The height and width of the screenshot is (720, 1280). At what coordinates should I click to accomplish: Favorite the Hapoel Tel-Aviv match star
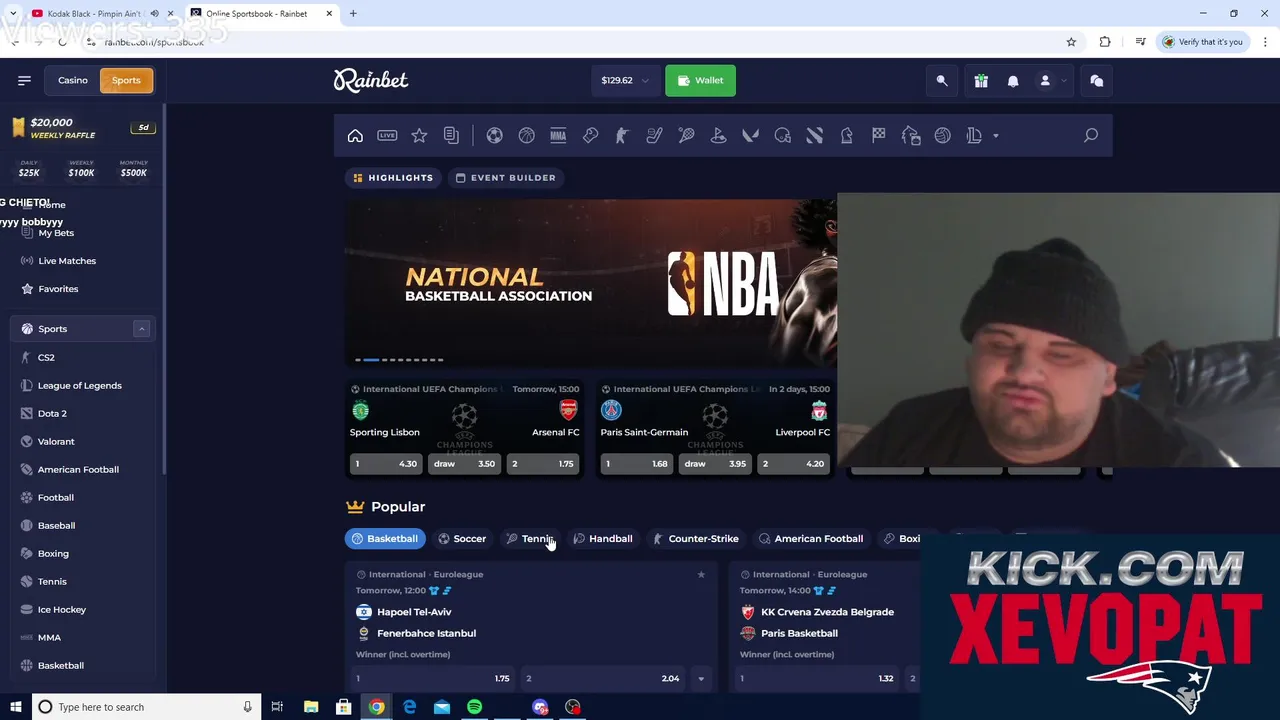[701, 574]
